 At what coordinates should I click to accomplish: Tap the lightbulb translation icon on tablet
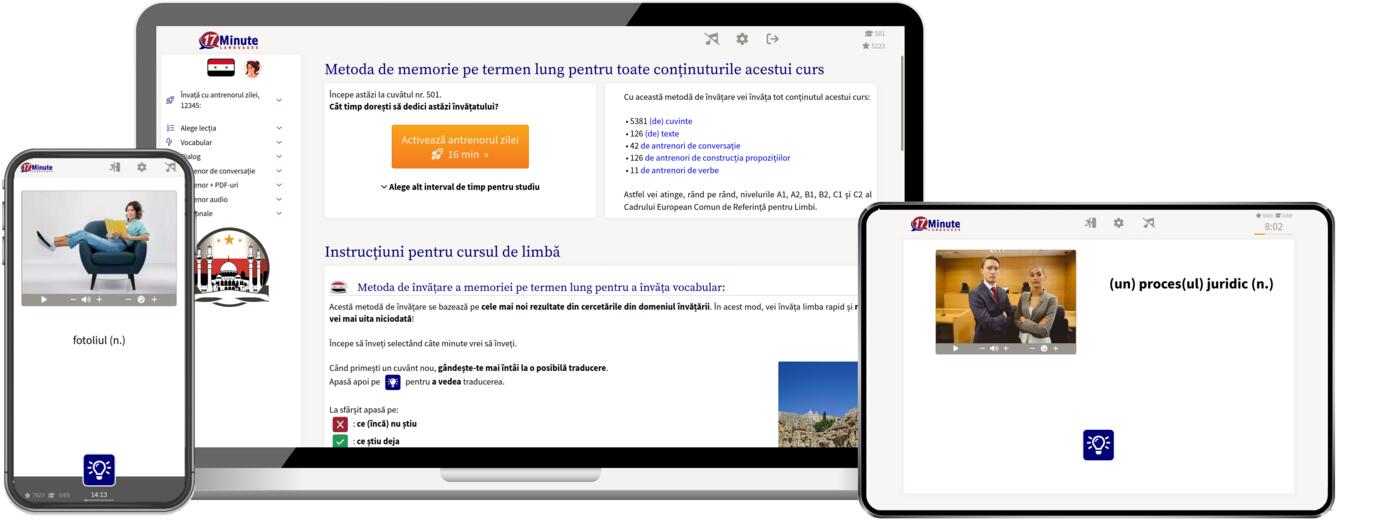pyautogui.click(x=1098, y=445)
